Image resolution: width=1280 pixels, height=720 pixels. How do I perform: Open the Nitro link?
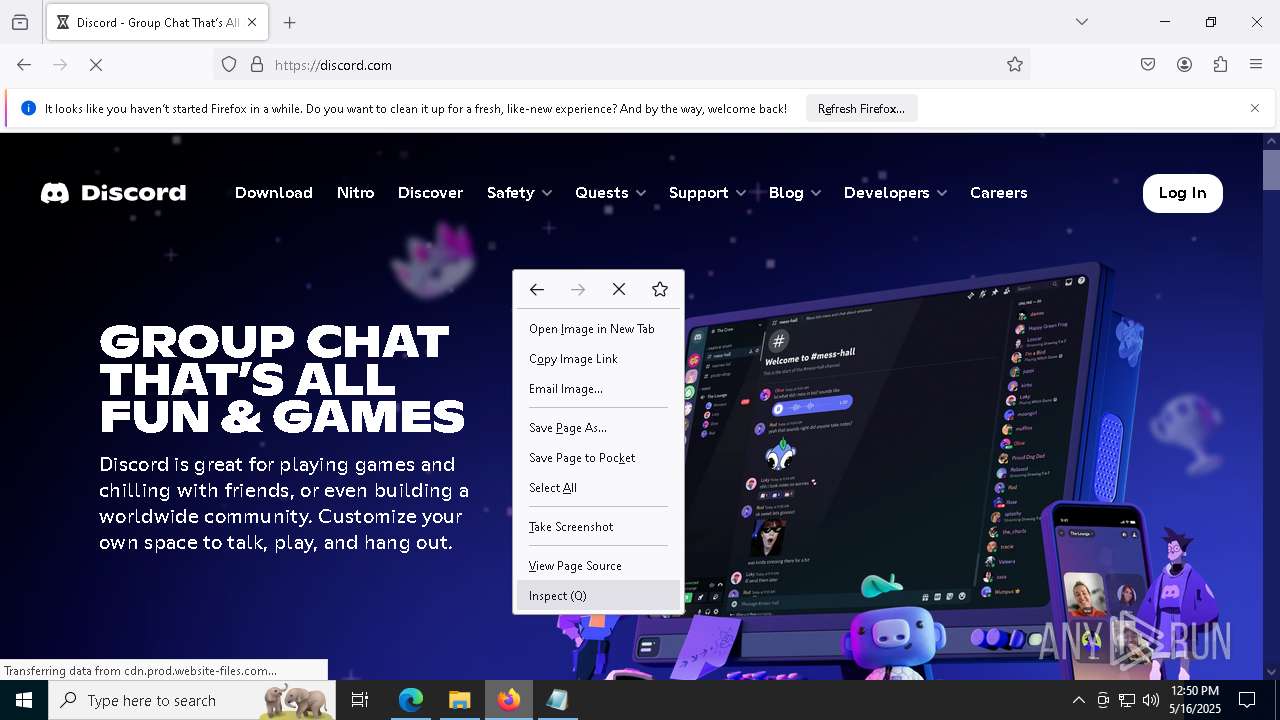[x=355, y=193]
